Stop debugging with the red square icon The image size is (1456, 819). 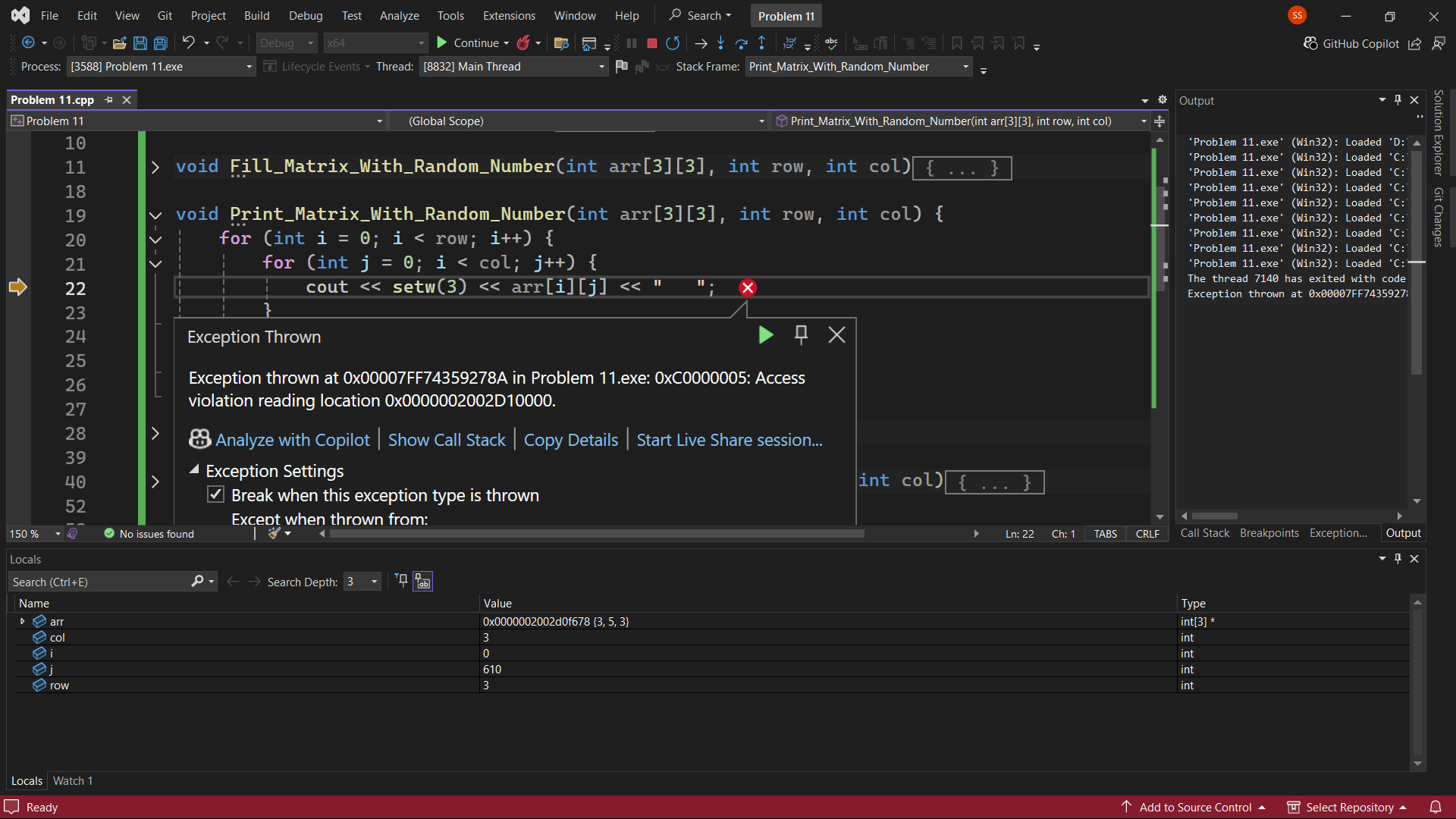click(651, 43)
